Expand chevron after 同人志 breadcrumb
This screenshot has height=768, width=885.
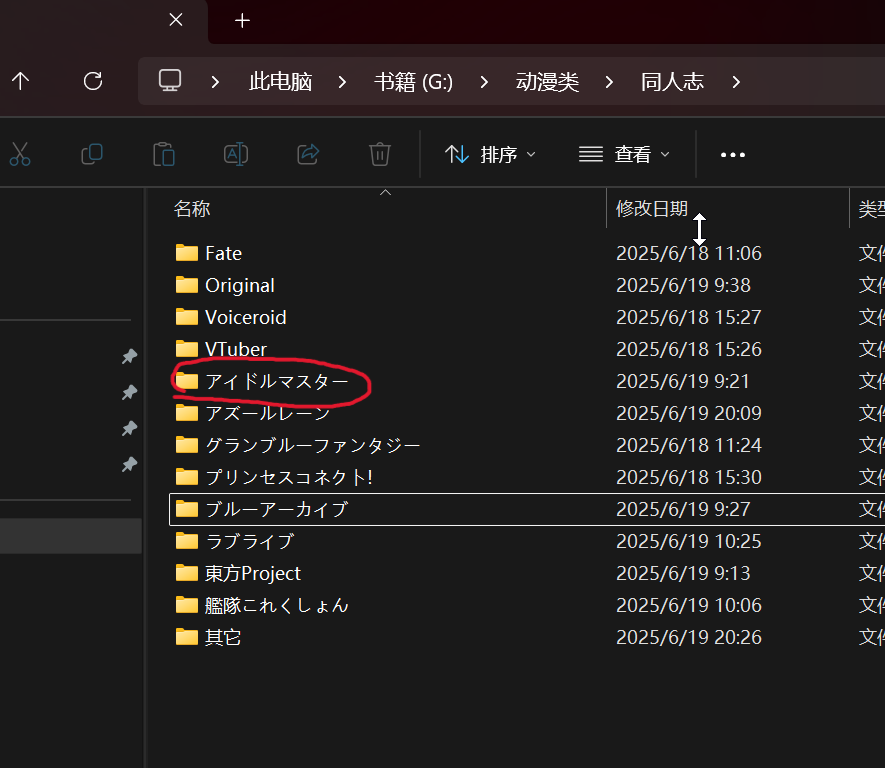[736, 82]
